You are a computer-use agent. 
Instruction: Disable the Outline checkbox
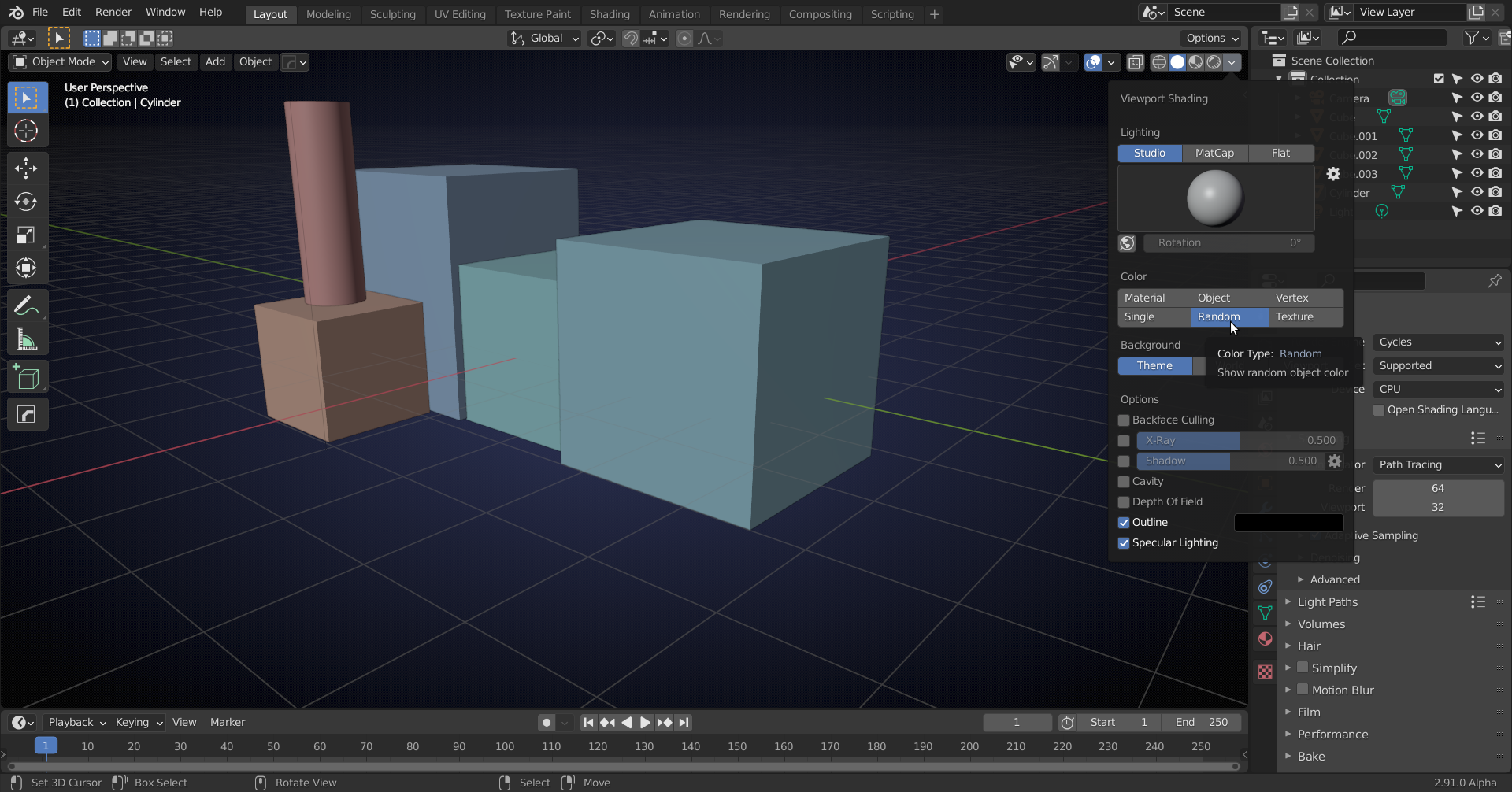click(1124, 523)
